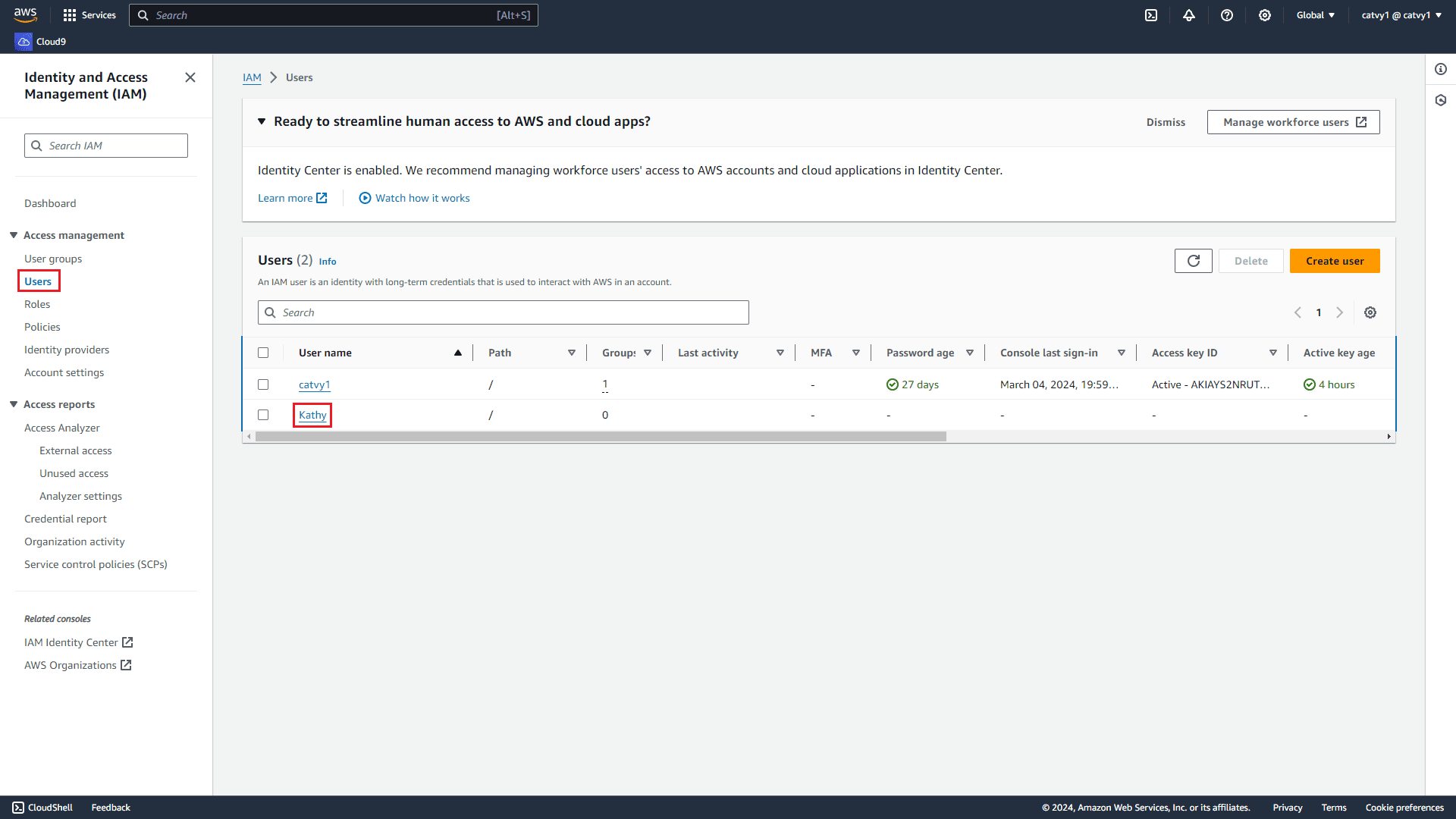Close the IAM navigation panel
Image resolution: width=1456 pixels, height=819 pixels.
tap(190, 77)
